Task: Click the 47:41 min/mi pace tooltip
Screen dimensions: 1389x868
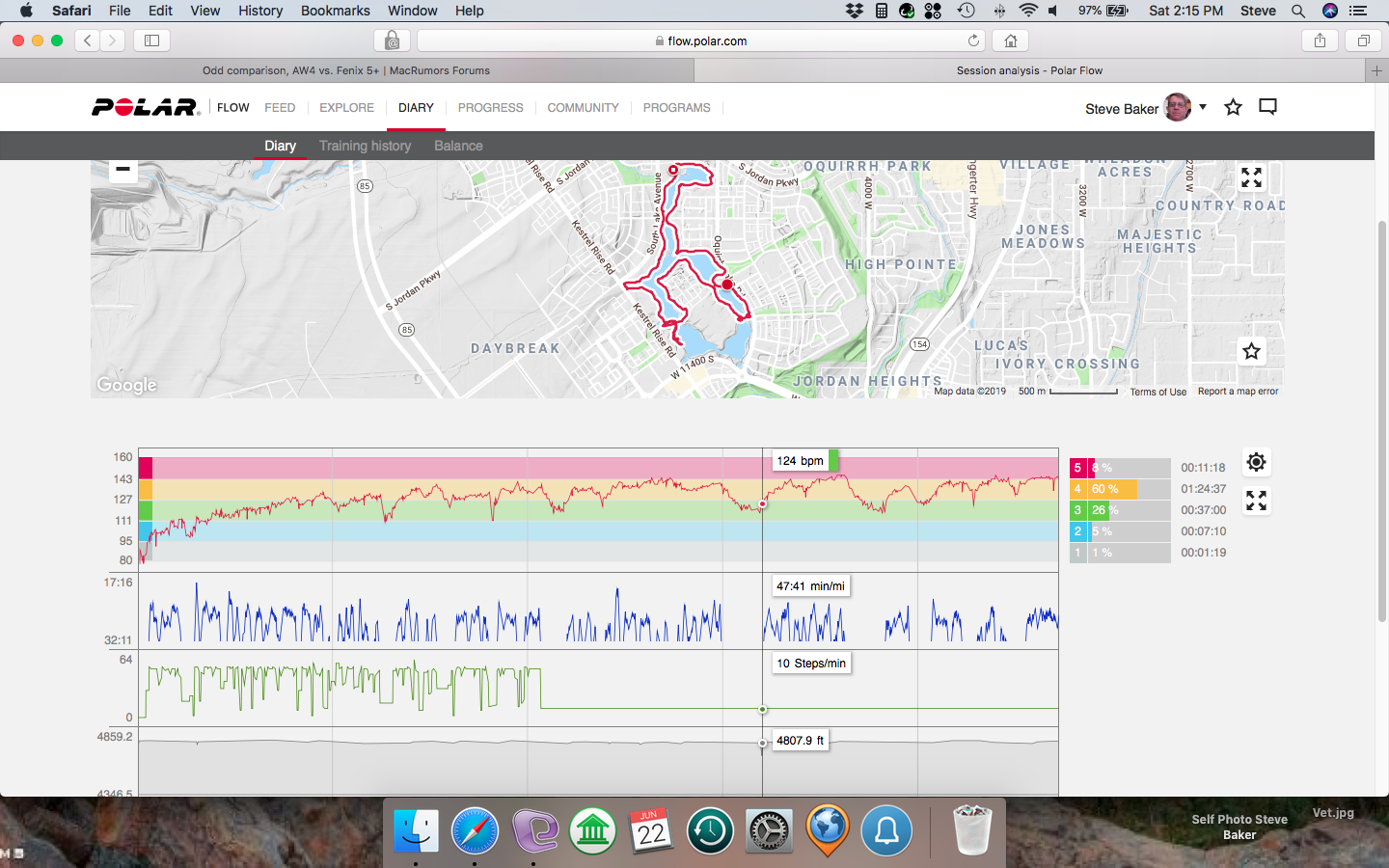Action: [x=810, y=586]
